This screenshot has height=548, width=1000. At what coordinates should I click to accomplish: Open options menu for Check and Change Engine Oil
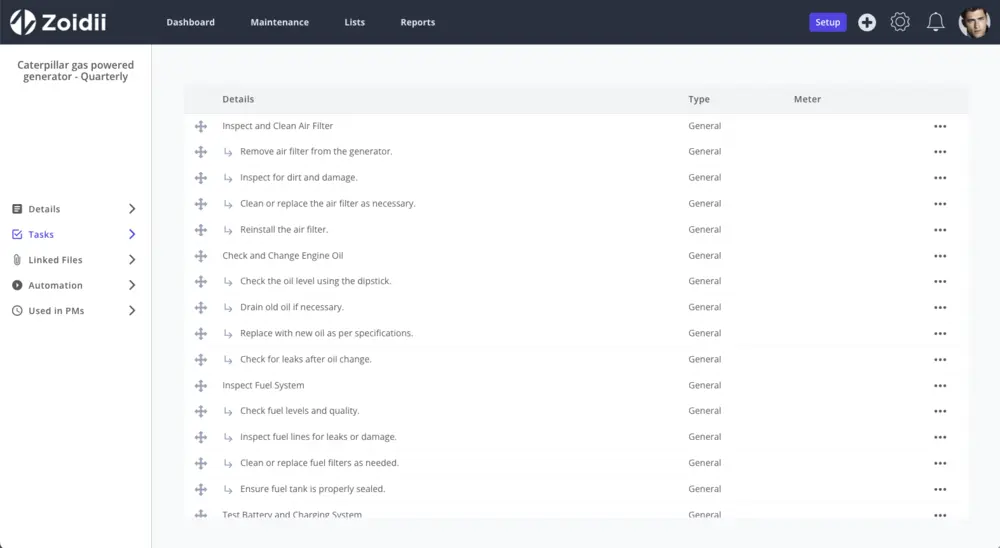940,256
